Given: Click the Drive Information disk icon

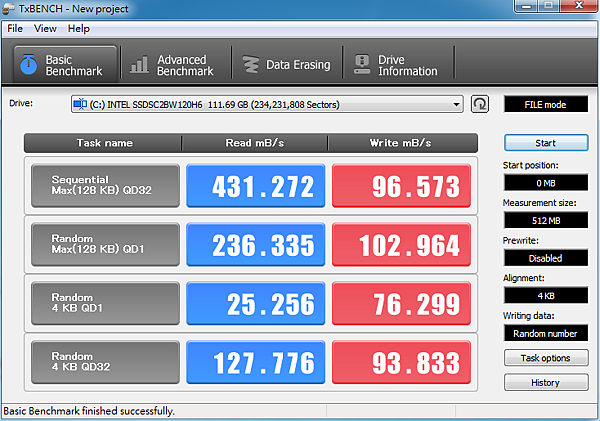Looking at the screenshot, I should (x=362, y=64).
